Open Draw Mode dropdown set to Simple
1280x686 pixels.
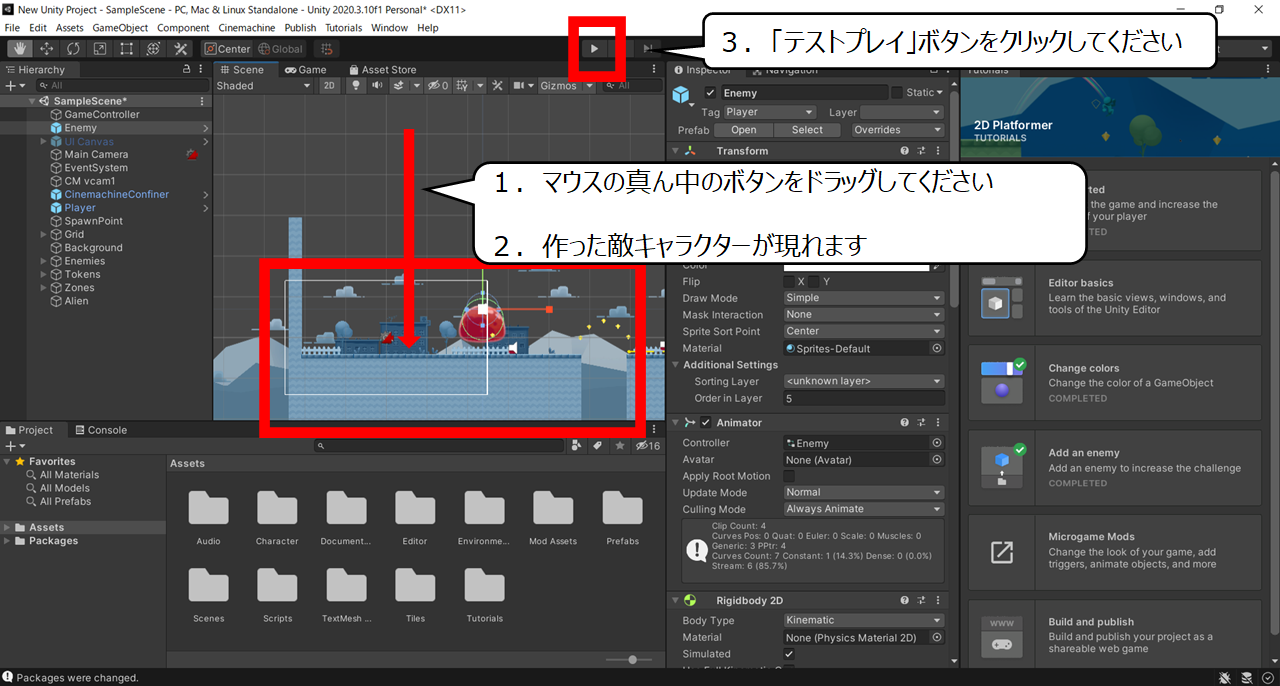tap(863, 298)
